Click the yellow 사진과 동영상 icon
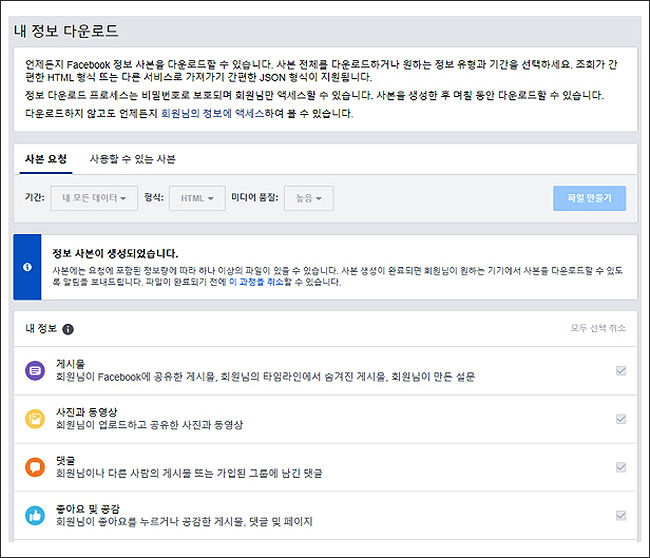Viewport: 650px width, 558px height. coord(35,419)
